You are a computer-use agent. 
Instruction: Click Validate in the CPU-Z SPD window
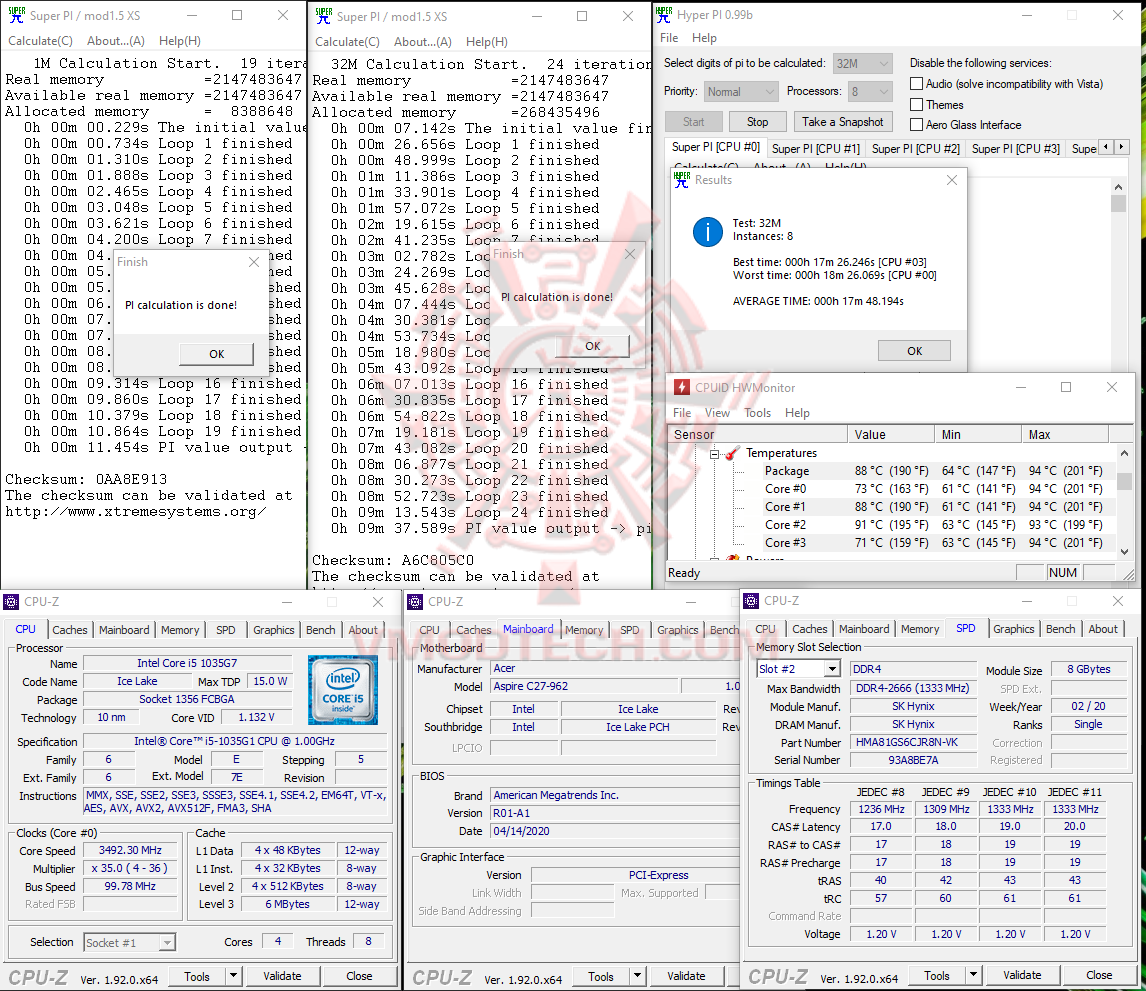click(x=1022, y=975)
